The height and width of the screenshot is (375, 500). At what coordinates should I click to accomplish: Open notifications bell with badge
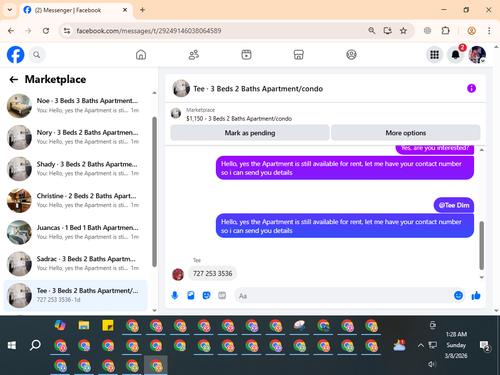click(456, 55)
